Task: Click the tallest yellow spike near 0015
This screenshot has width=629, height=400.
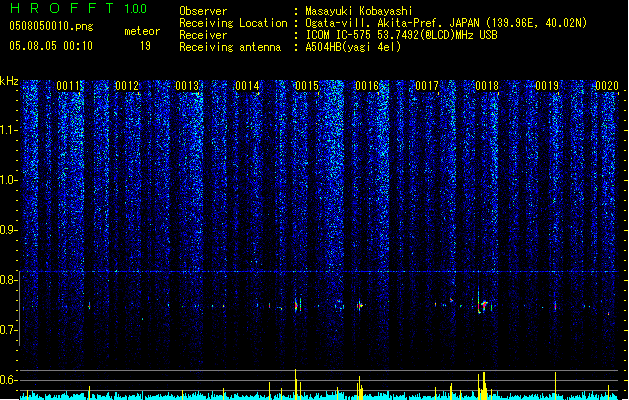Action: tap(296, 384)
